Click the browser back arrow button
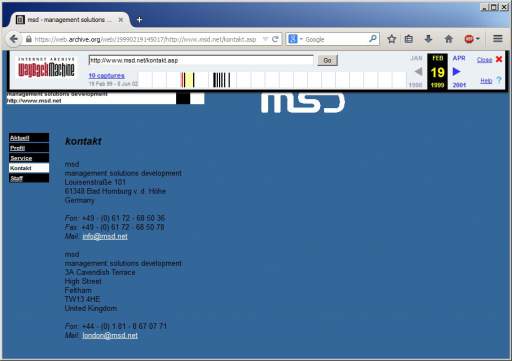This screenshot has height=361, width=512. 13,39
